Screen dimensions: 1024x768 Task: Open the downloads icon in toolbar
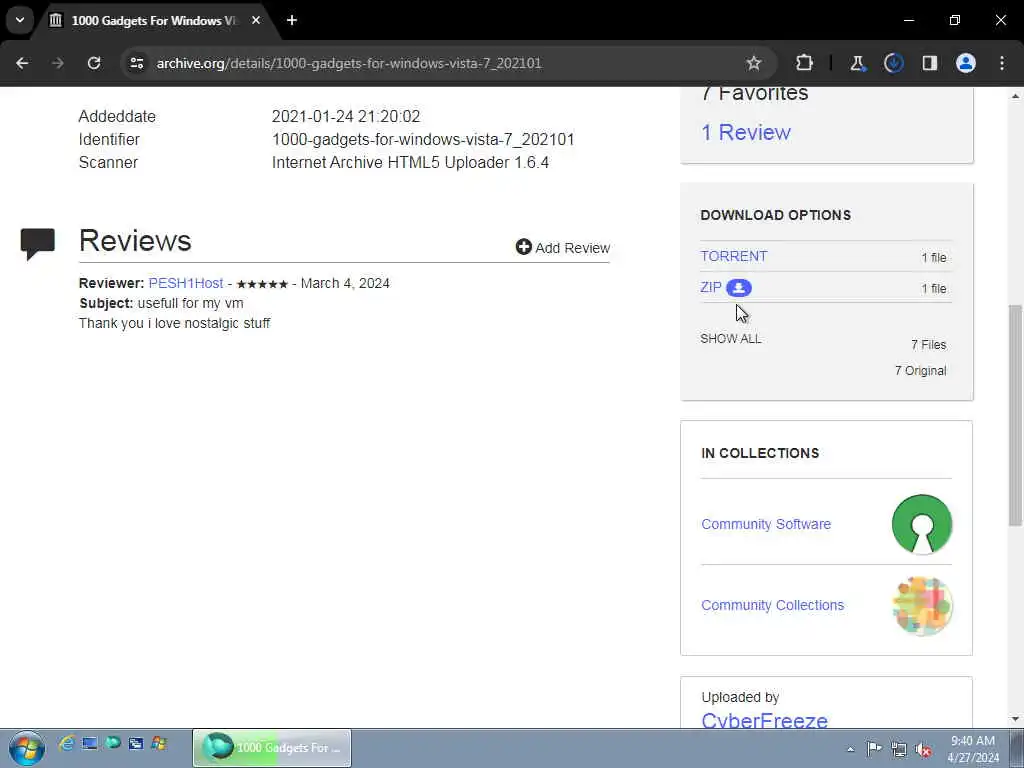(893, 63)
